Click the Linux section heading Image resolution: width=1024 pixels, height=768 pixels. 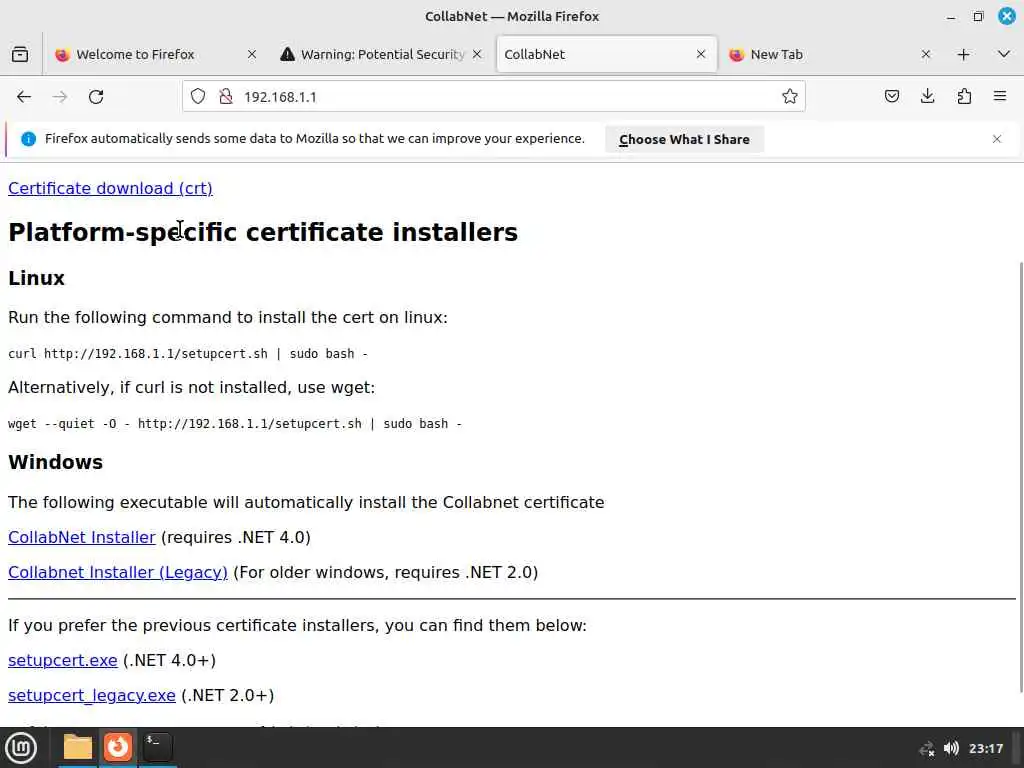(x=36, y=278)
